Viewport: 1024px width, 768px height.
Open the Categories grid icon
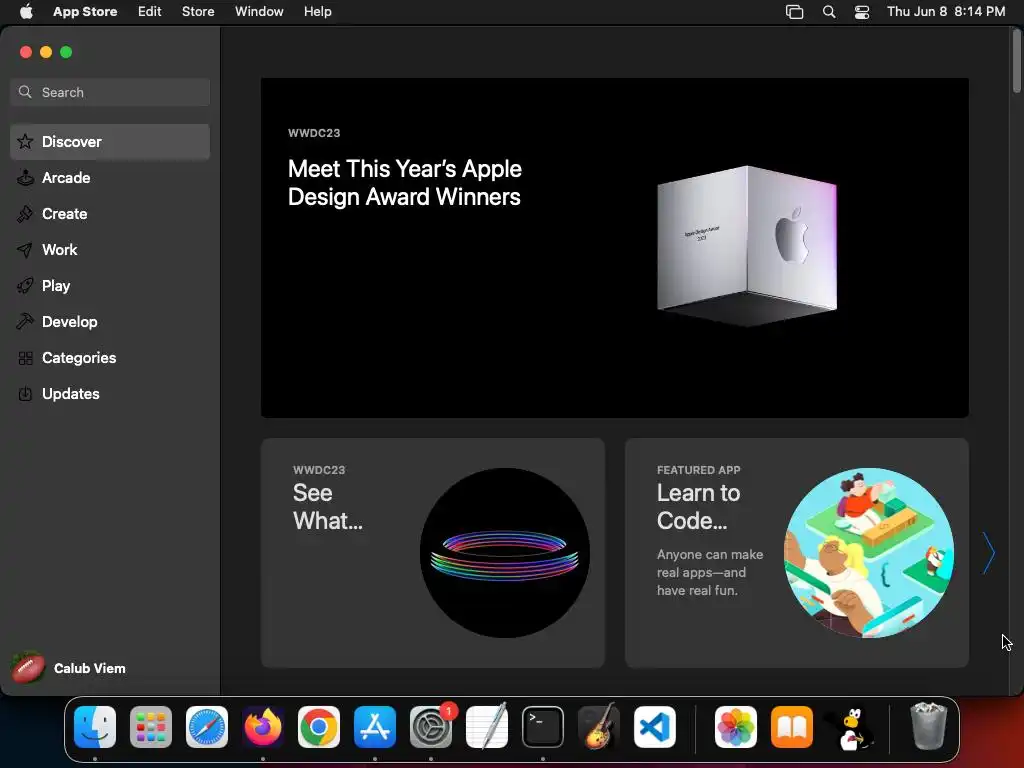pos(25,358)
